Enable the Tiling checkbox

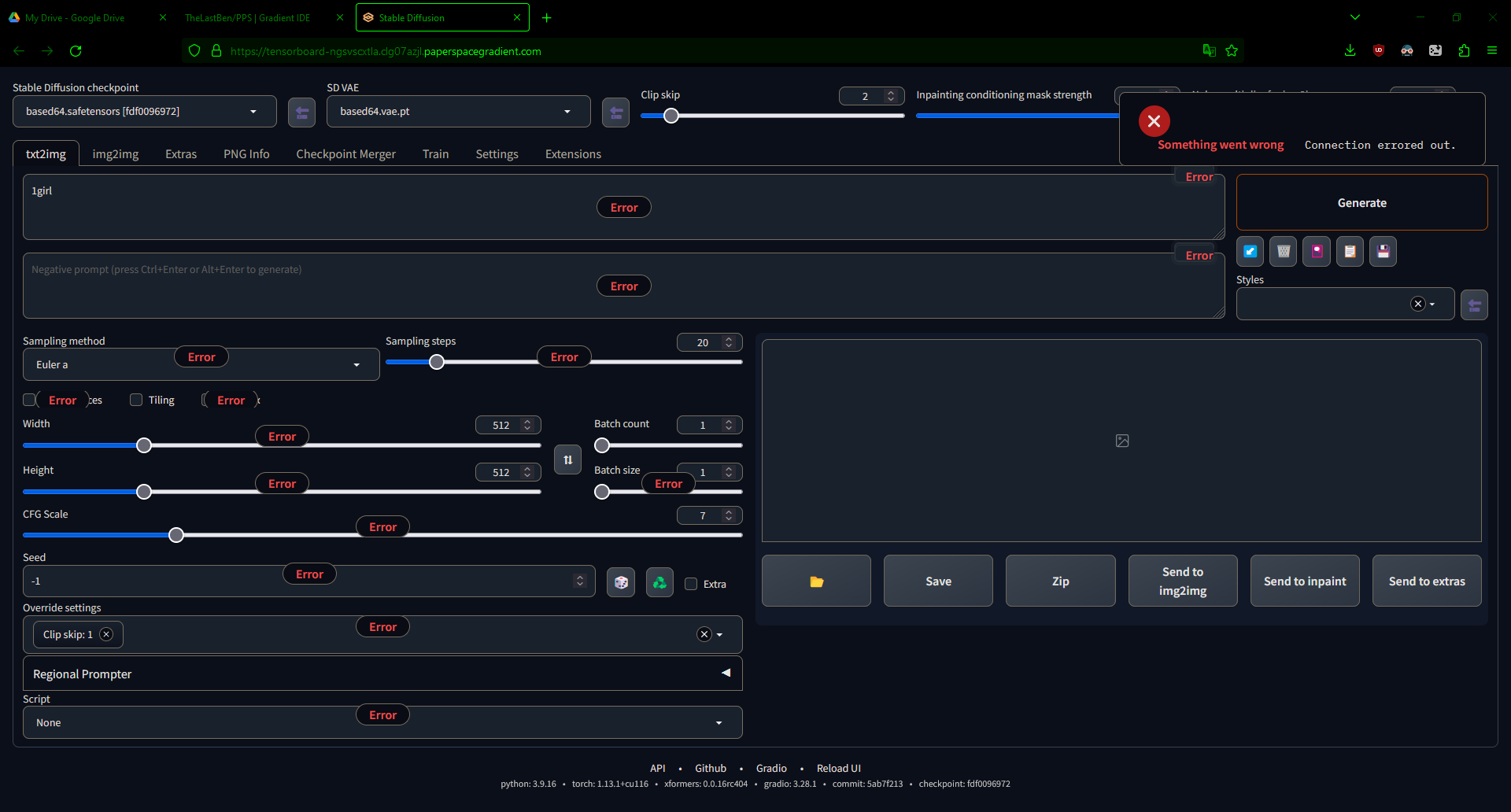coord(135,400)
